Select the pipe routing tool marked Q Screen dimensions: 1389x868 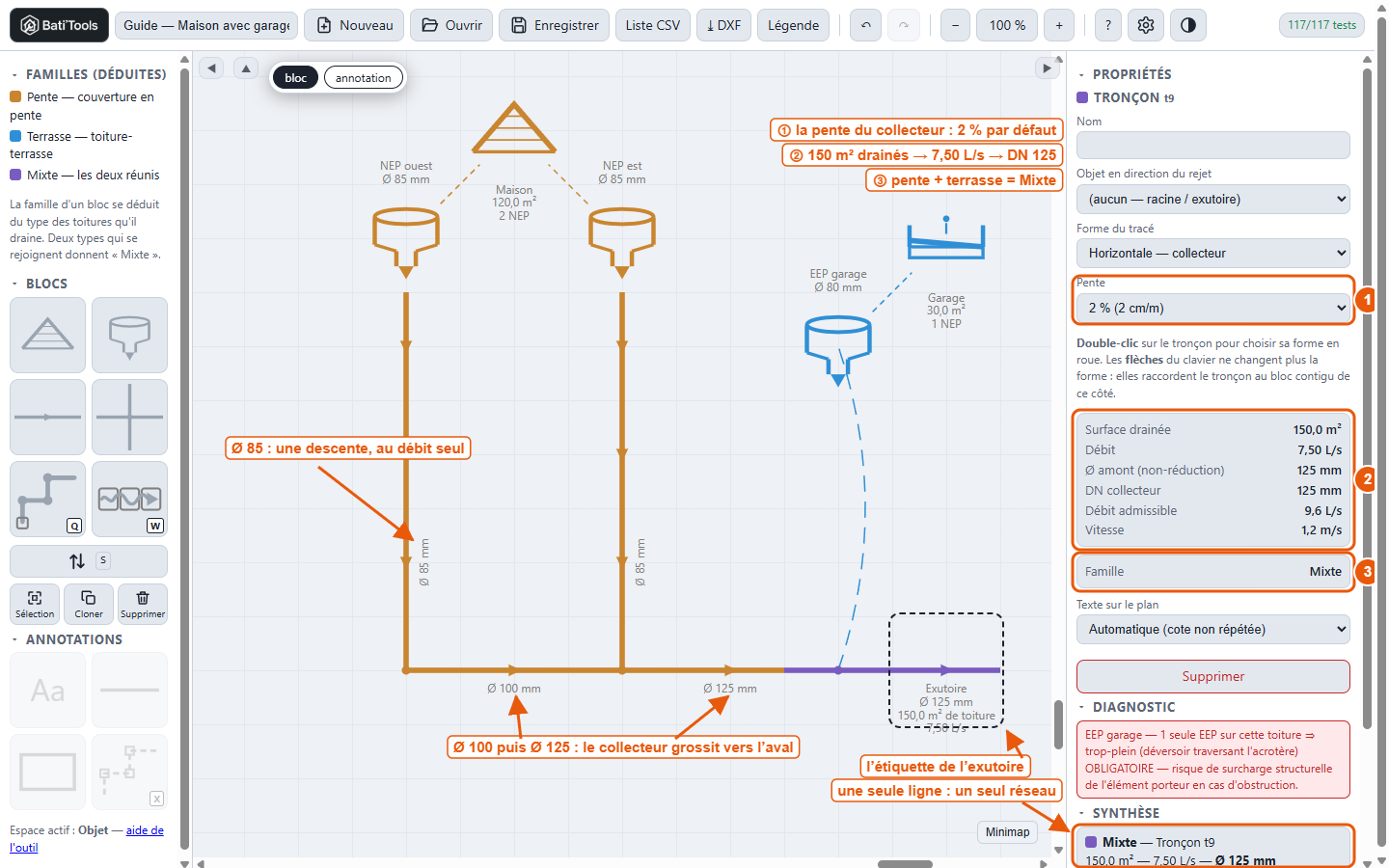pyautogui.click(x=47, y=499)
